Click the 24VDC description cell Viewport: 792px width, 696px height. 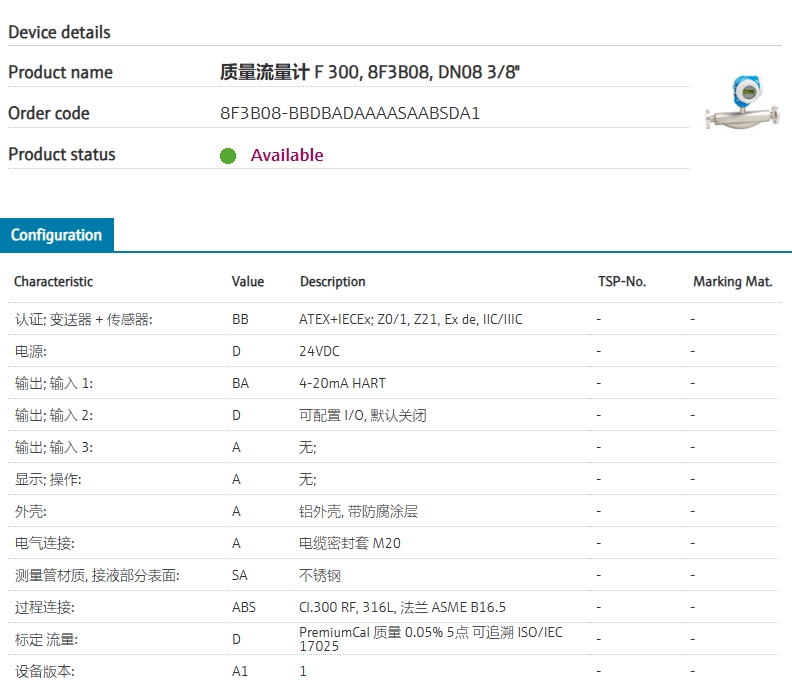(319, 351)
